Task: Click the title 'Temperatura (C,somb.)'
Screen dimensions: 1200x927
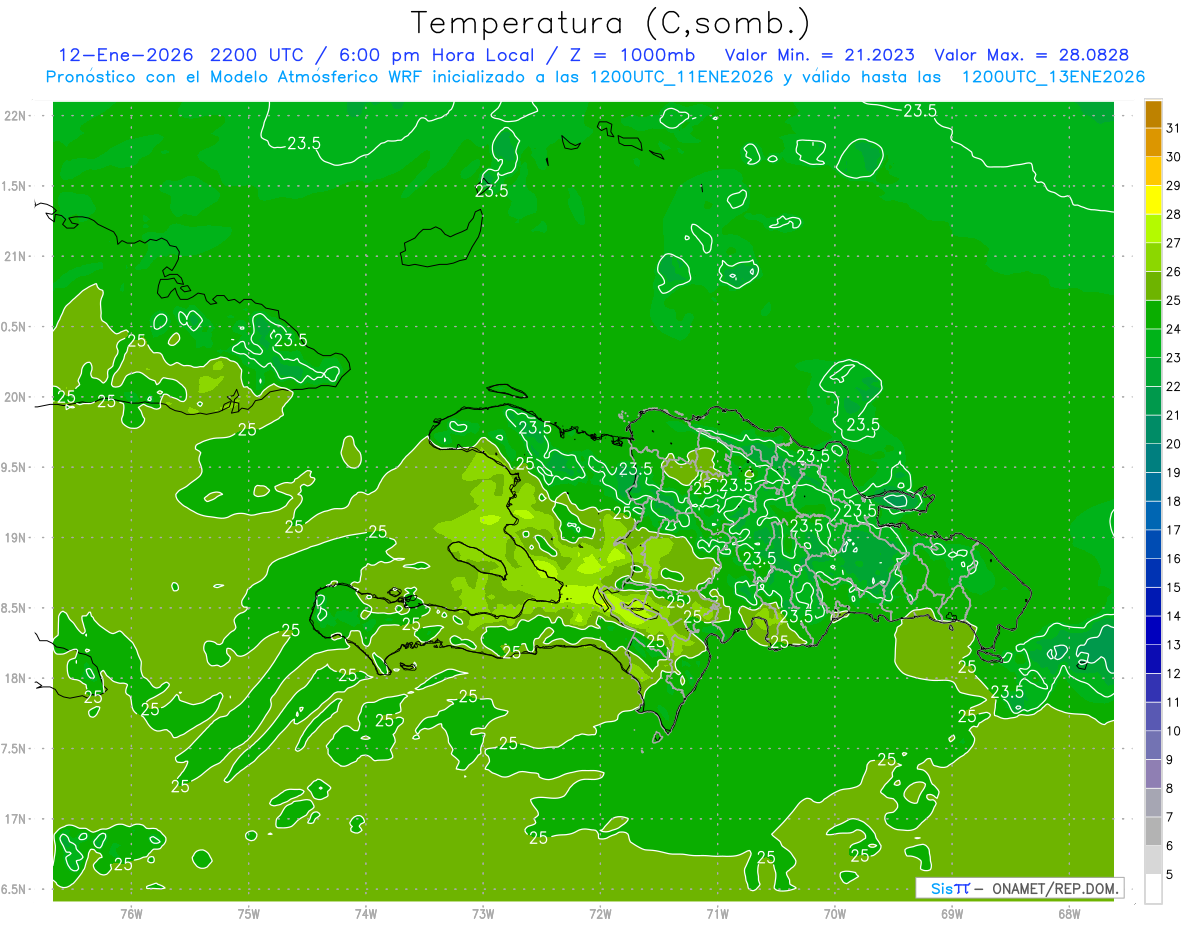Action: pos(611,22)
